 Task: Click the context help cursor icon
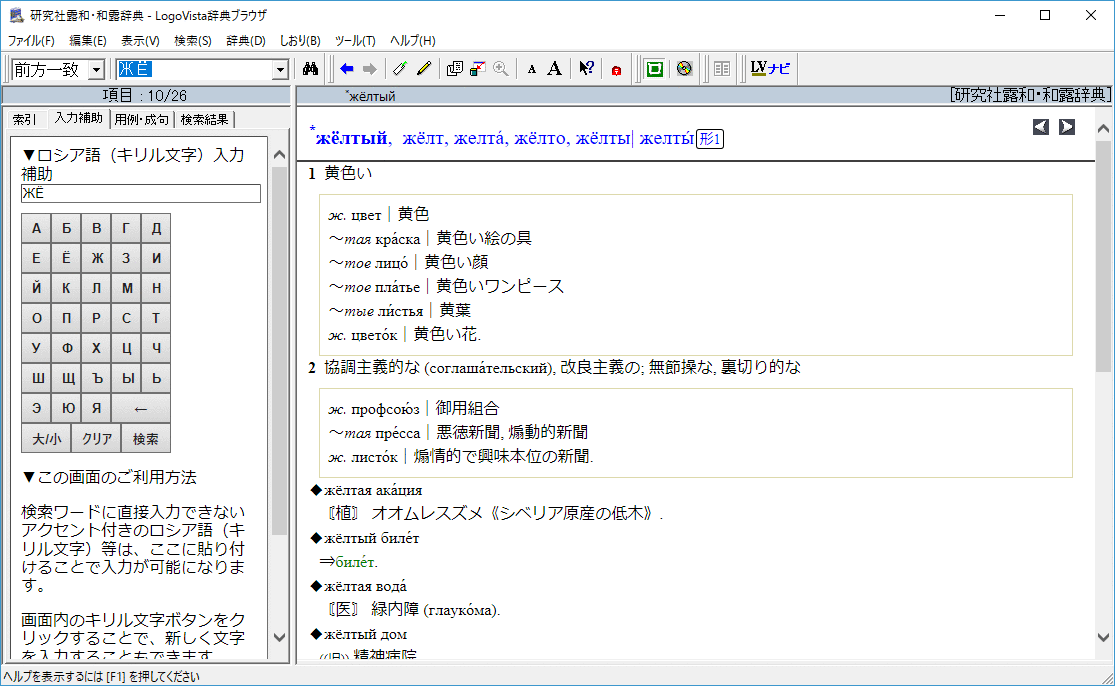[x=587, y=69]
